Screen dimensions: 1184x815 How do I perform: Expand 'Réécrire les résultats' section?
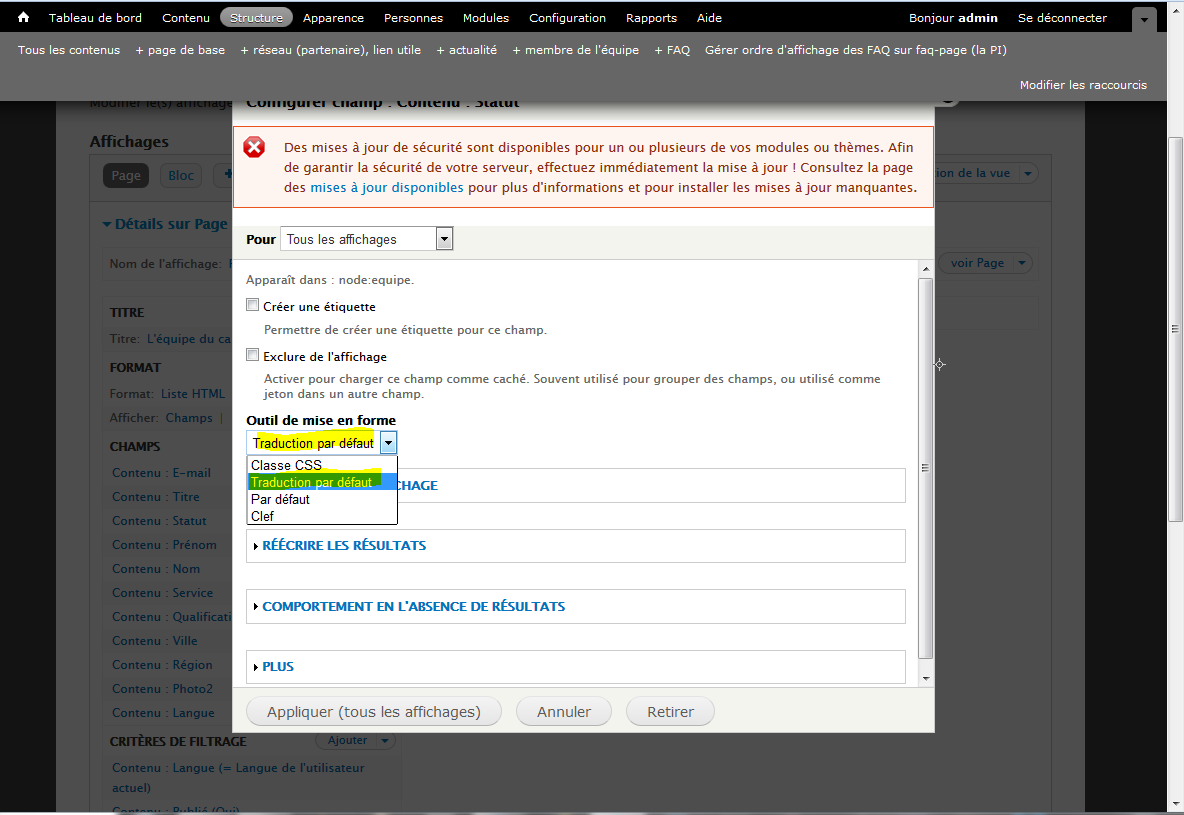pyautogui.click(x=343, y=546)
